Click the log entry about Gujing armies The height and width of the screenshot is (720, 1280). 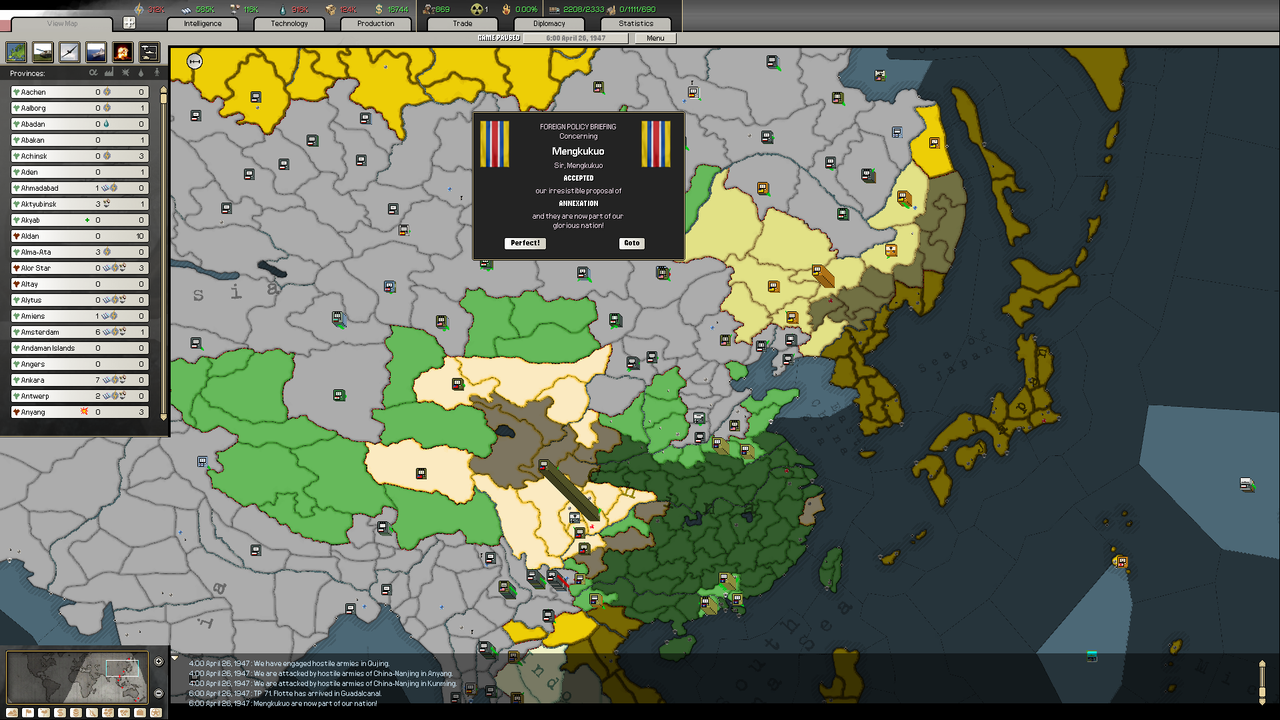tap(289, 663)
